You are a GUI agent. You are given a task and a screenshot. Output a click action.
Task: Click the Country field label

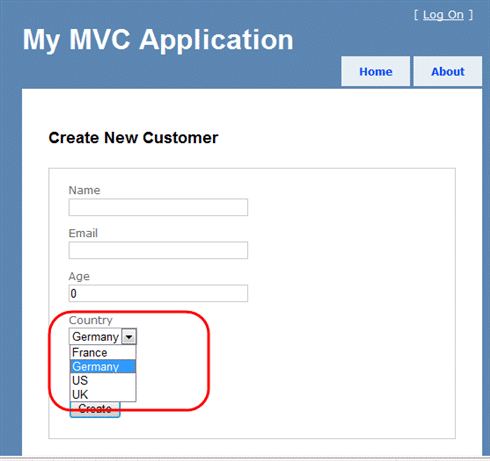[91, 320]
